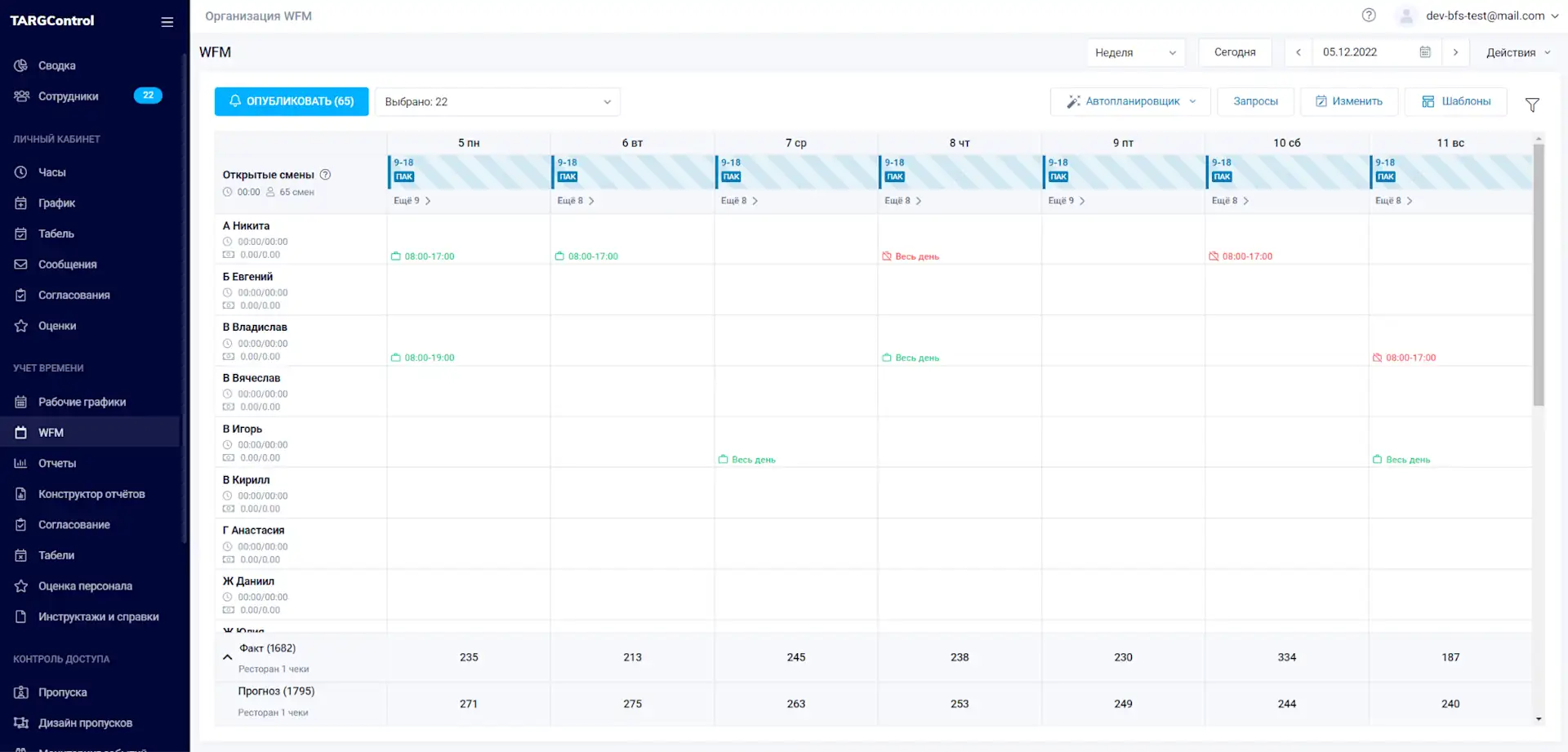Select employee row Г Анастасия
Screen dimensions: 1568x752
tap(301, 544)
